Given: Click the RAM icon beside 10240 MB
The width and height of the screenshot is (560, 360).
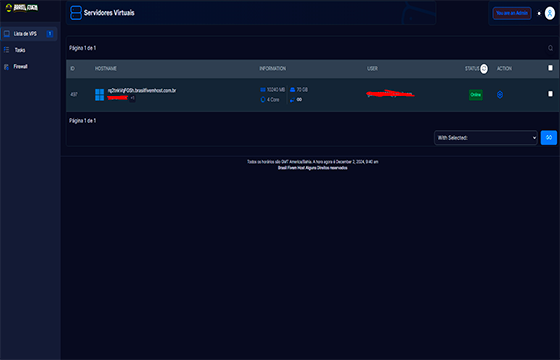Looking at the screenshot, I should click(x=263, y=90).
